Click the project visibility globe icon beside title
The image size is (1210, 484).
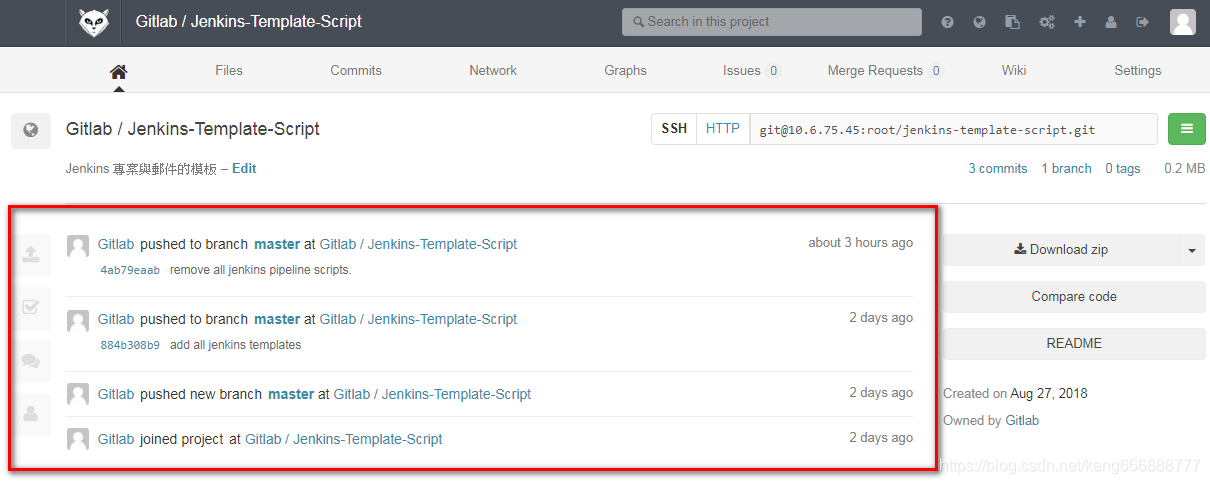pos(31,130)
